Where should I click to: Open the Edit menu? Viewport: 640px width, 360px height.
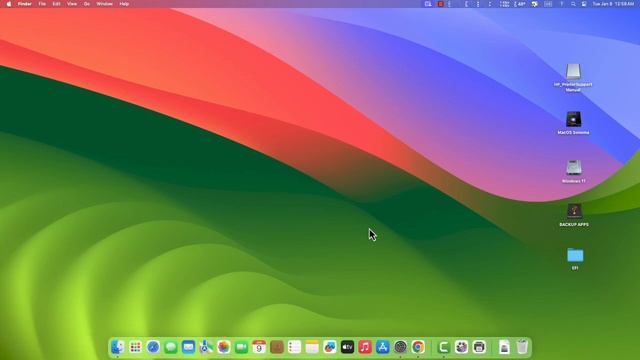coord(56,4)
